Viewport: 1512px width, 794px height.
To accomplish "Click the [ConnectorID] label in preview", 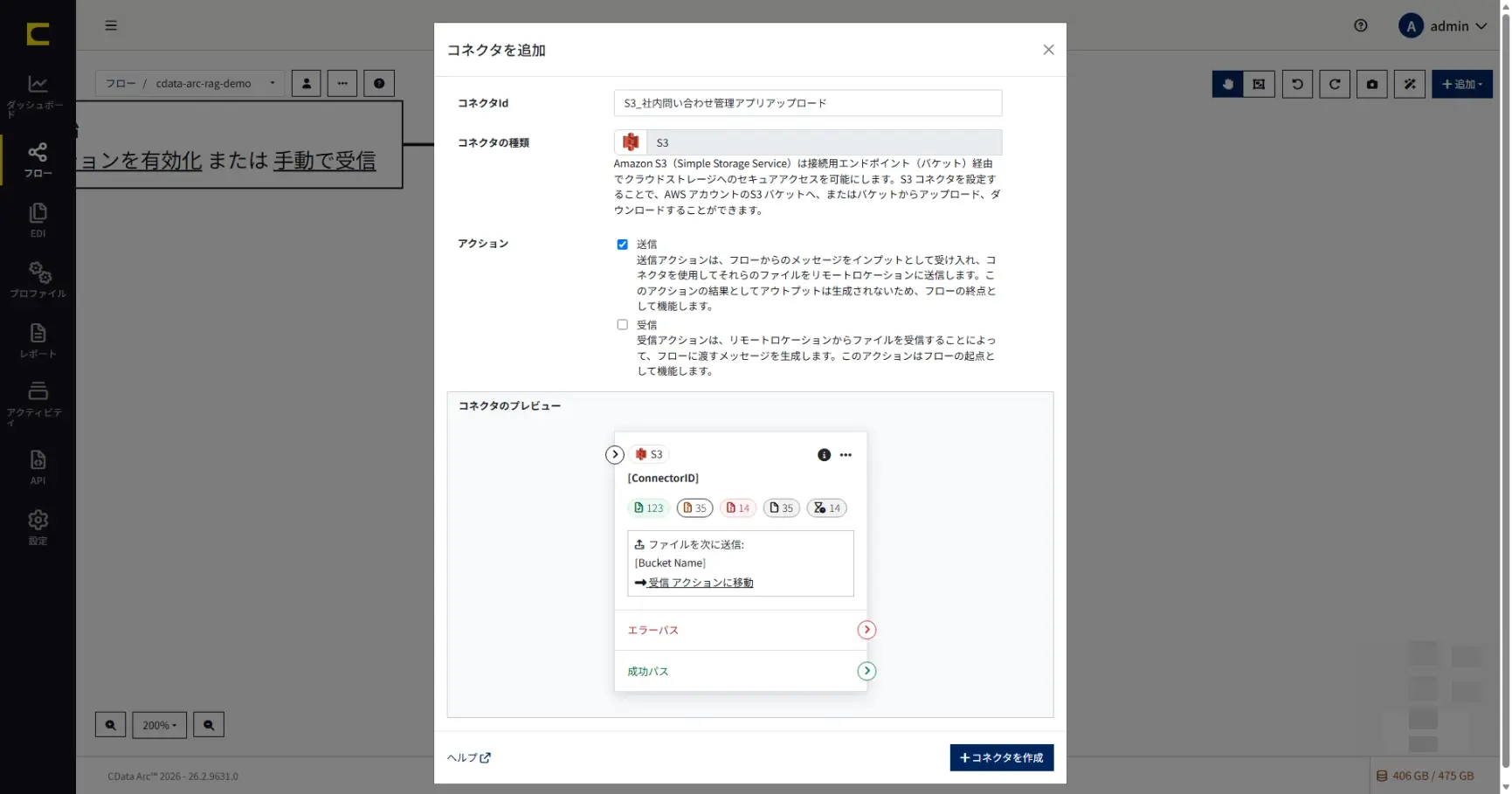I will [663, 479].
